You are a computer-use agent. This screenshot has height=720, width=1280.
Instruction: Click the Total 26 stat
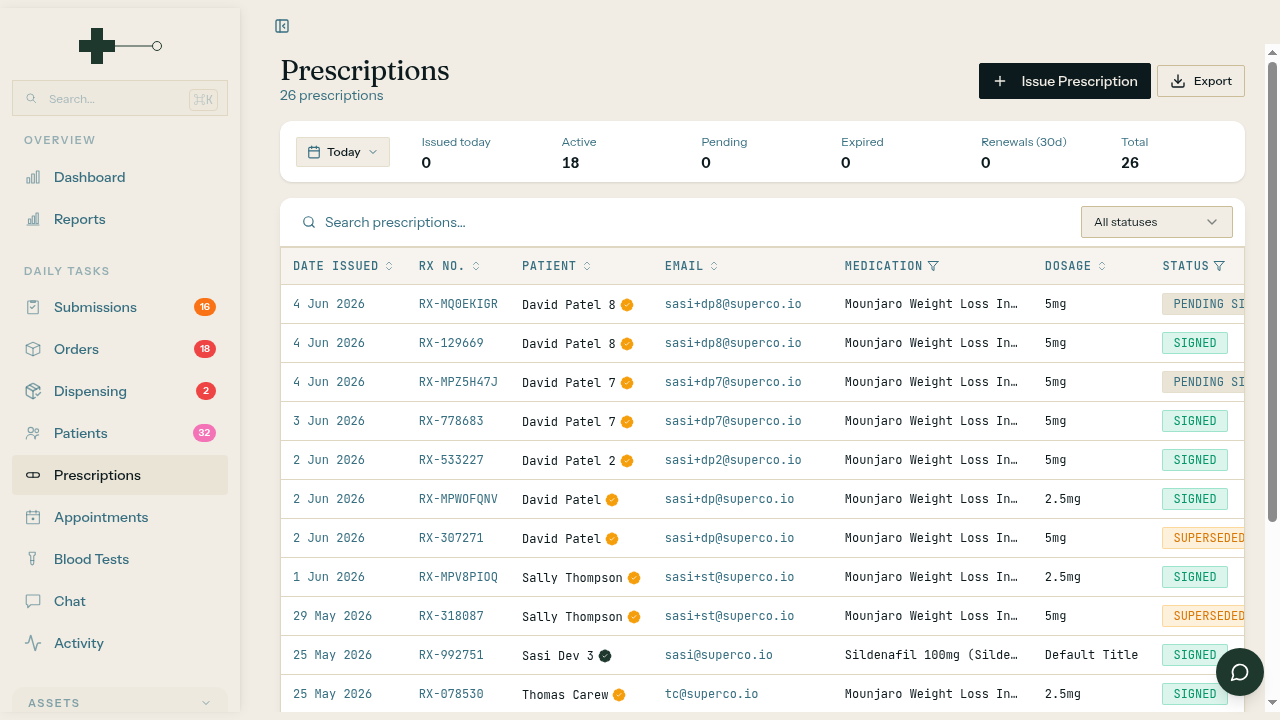pos(1135,153)
